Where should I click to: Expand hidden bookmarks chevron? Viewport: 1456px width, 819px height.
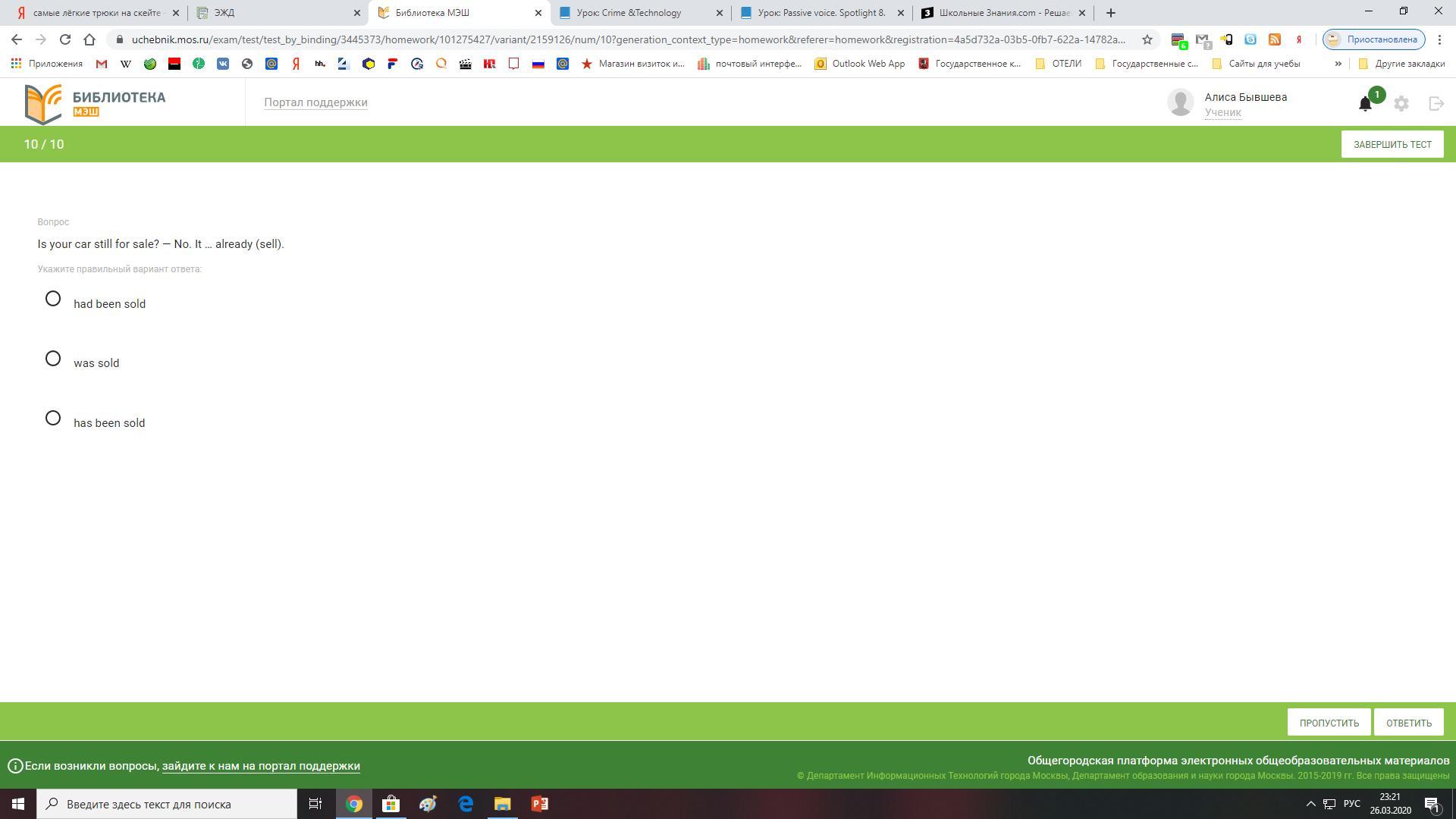[x=1338, y=64]
